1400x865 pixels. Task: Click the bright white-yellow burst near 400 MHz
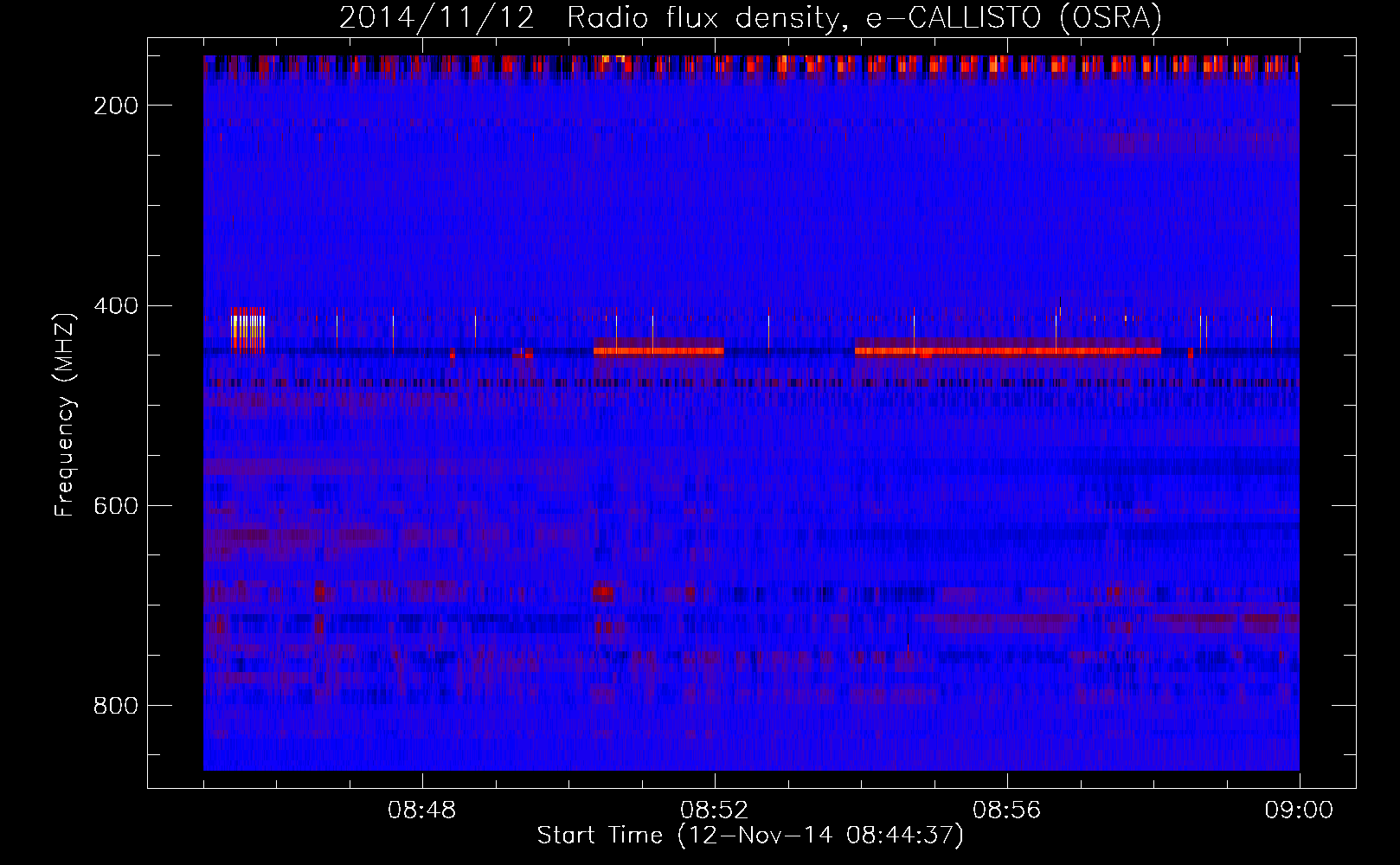(x=248, y=330)
